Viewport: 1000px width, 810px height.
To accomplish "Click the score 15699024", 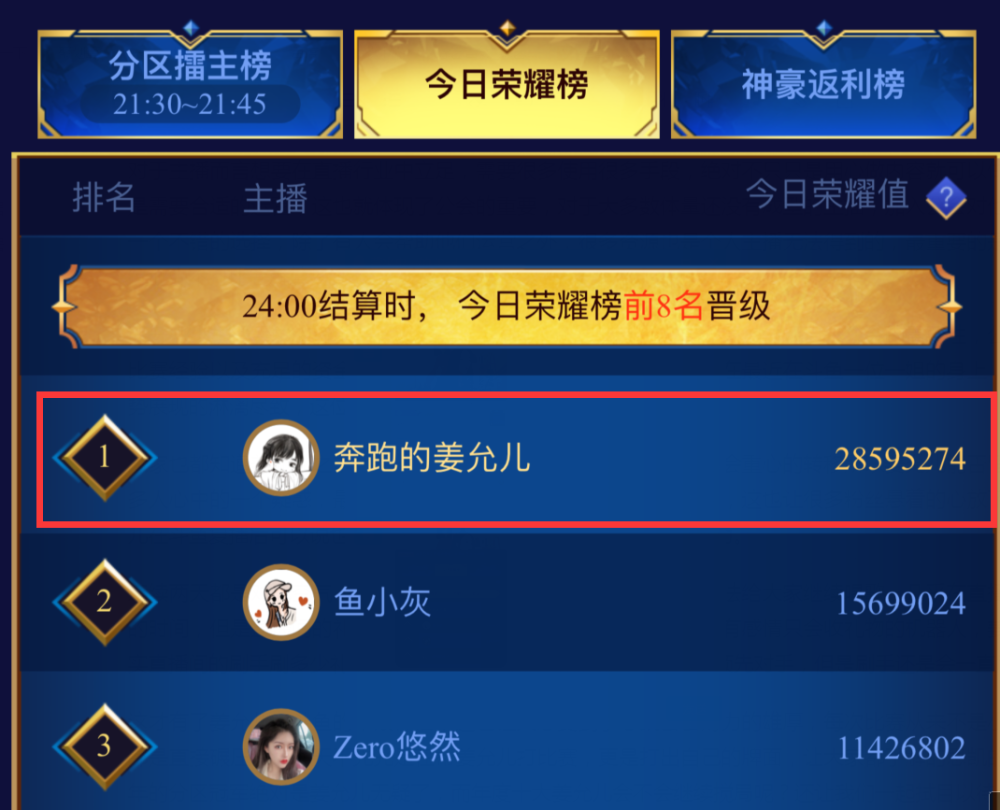I will [x=901, y=603].
